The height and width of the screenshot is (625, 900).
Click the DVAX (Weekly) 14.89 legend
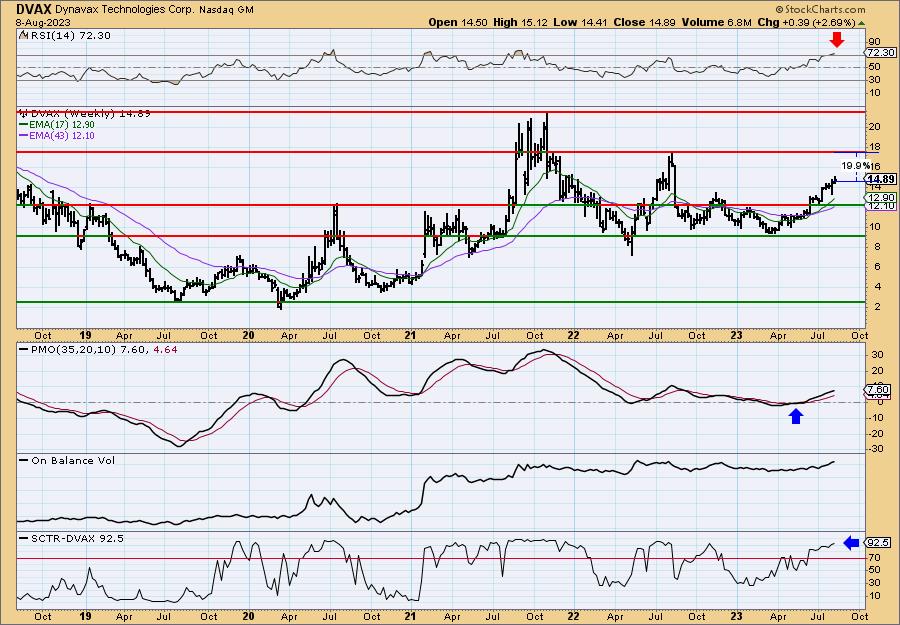[85, 114]
